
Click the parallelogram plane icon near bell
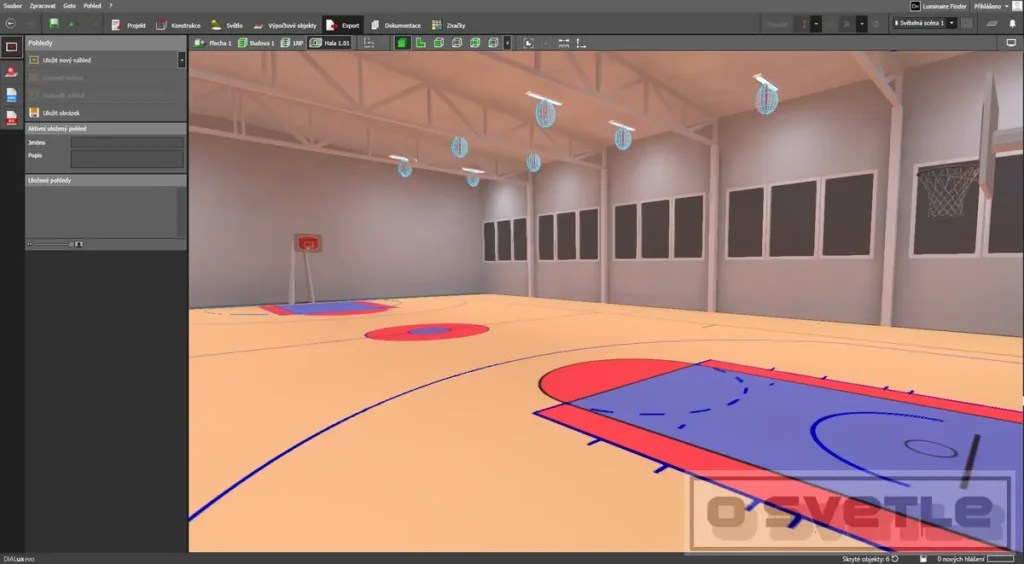click(x=991, y=24)
